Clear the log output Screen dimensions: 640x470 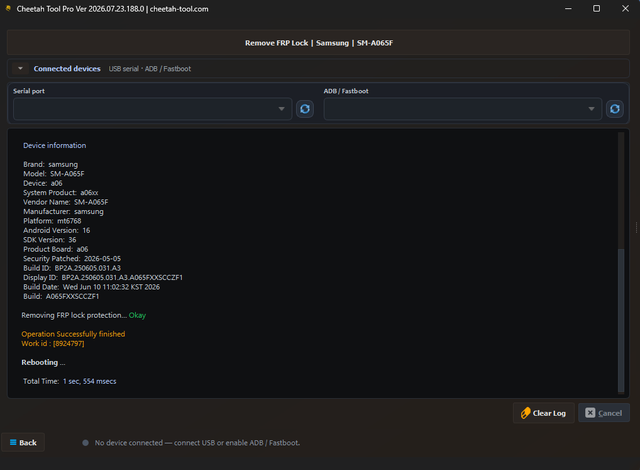tap(544, 413)
